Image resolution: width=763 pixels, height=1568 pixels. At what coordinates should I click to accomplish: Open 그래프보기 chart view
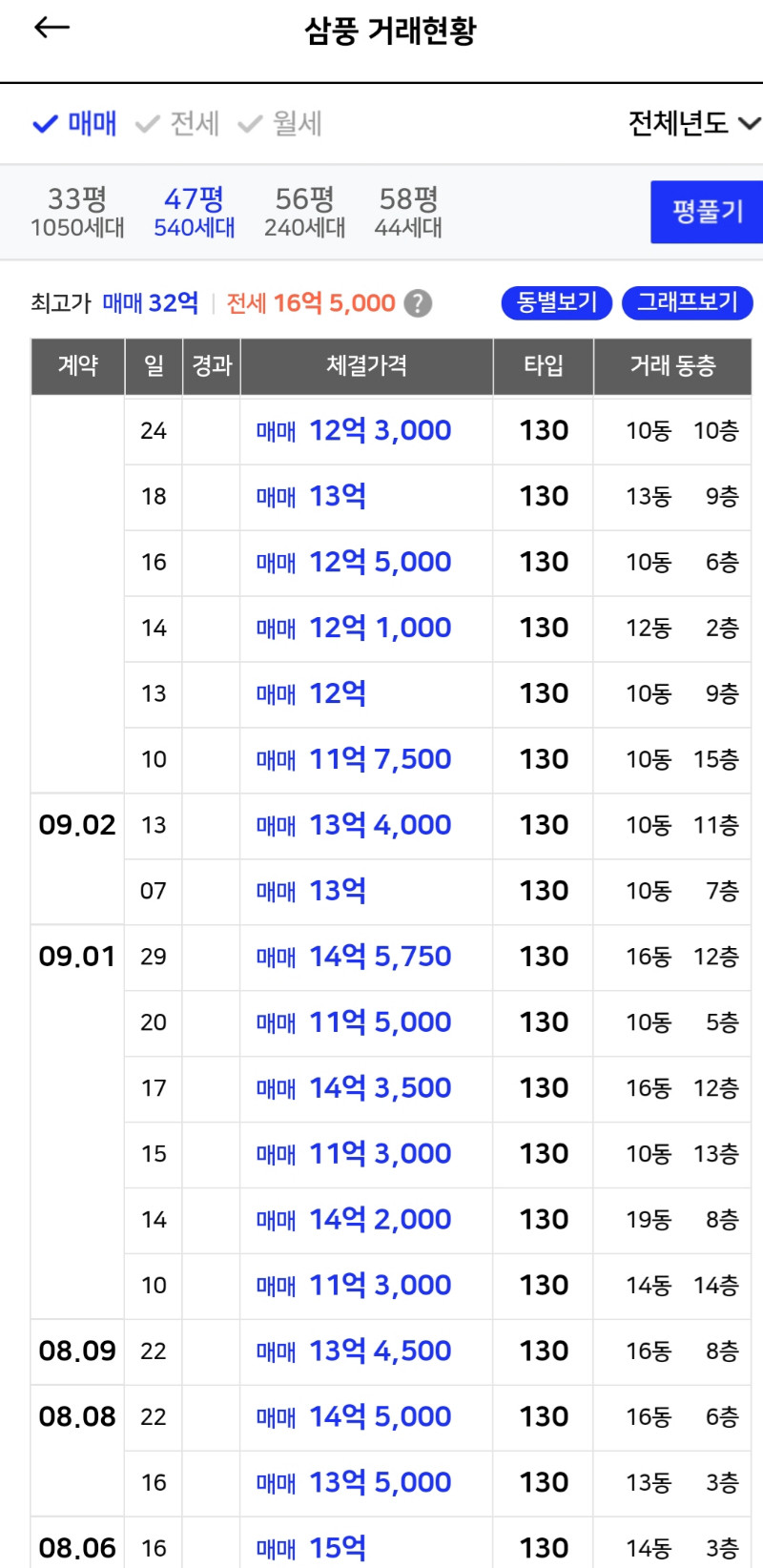click(x=688, y=302)
